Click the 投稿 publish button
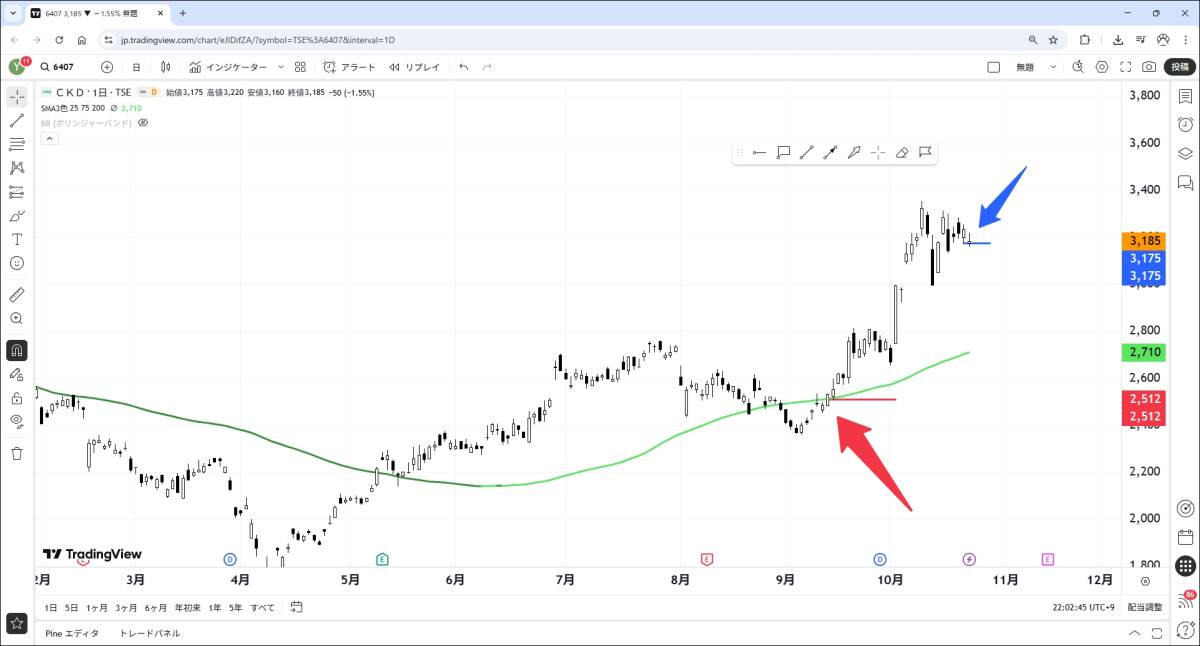Viewport: 1200px width, 646px height. pos(1181,67)
